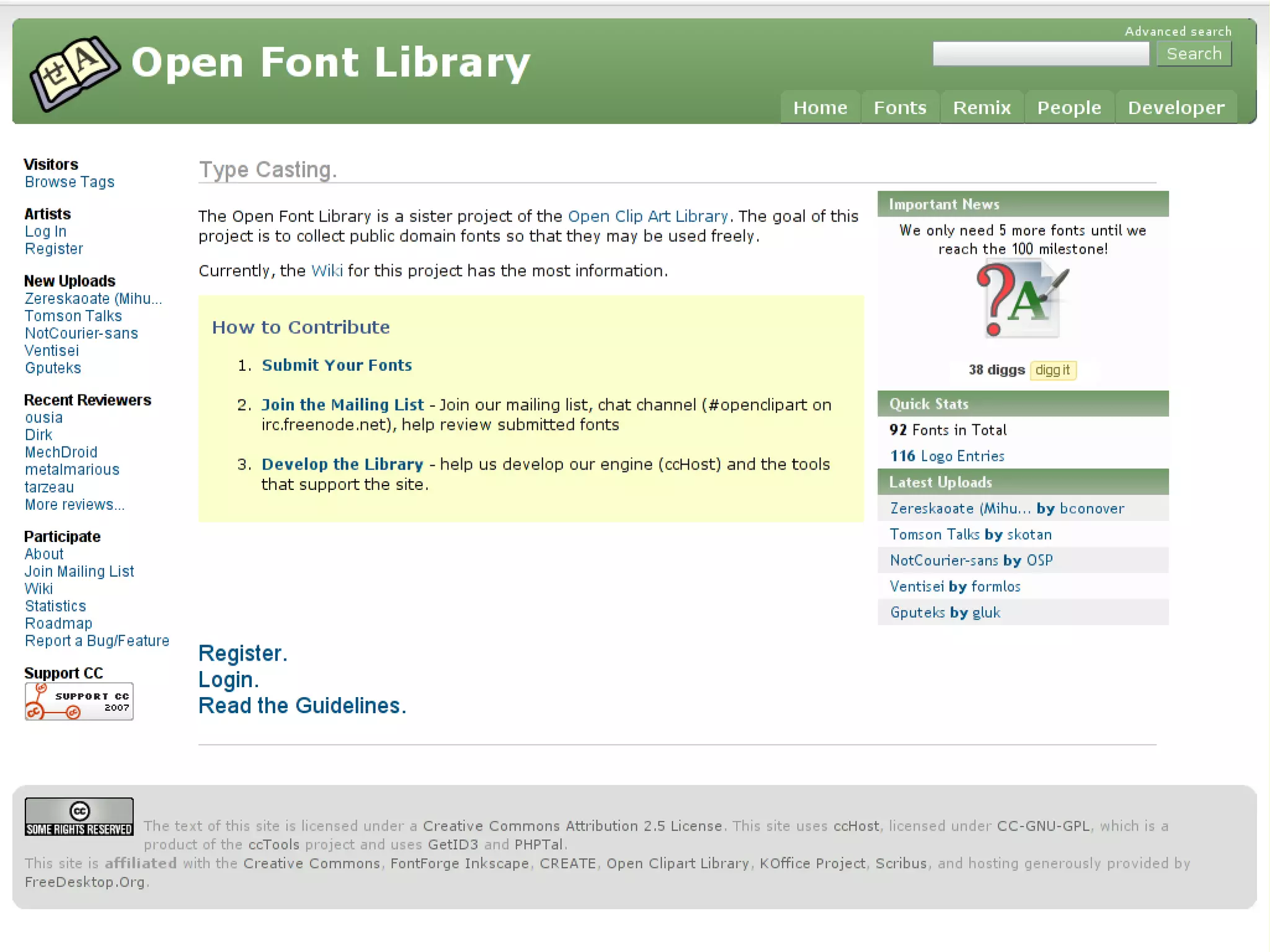Click Read the Guidelines link
This screenshot has height=952, width=1270.
(x=301, y=706)
